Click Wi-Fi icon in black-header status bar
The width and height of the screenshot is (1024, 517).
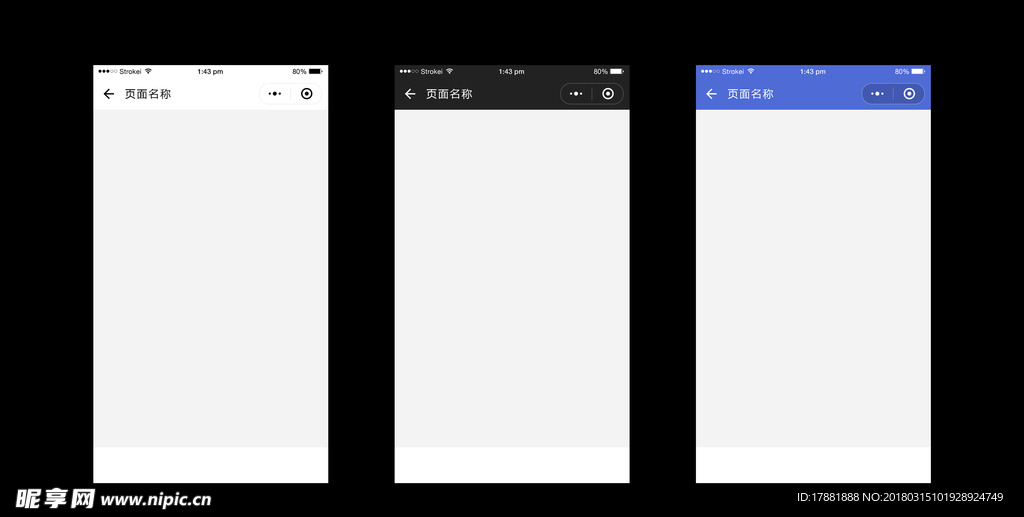pos(449,71)
